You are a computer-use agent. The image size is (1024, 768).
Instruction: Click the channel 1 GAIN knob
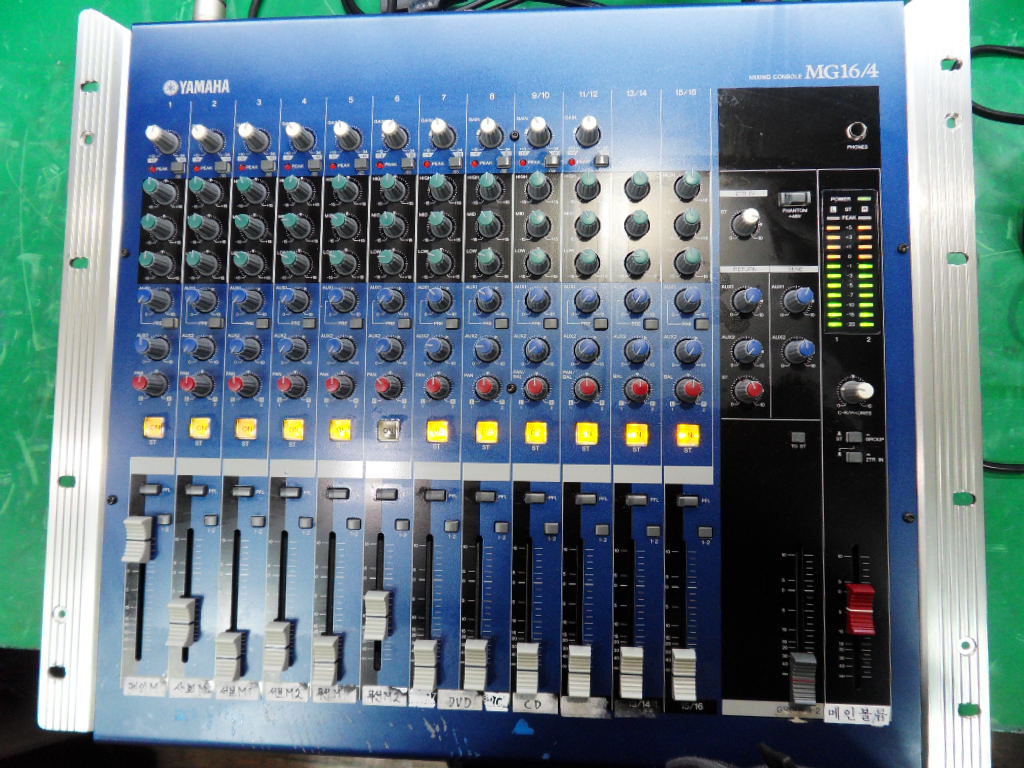tap(161, 138)
